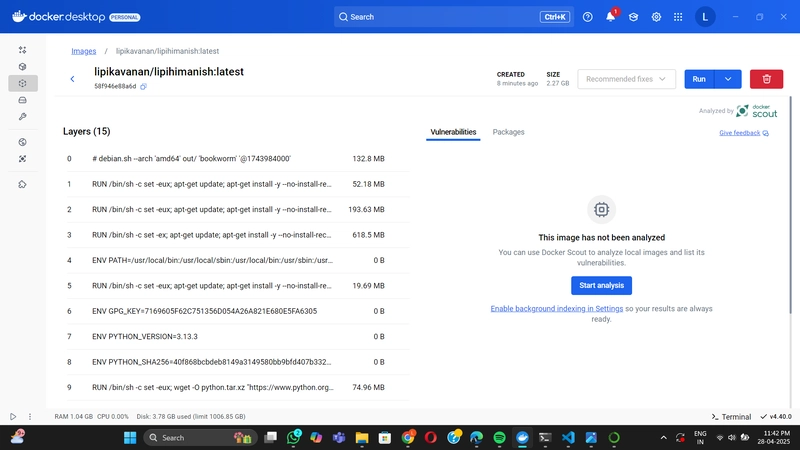
Task: Open the notifications bell
Action: [x=610, y=17]
